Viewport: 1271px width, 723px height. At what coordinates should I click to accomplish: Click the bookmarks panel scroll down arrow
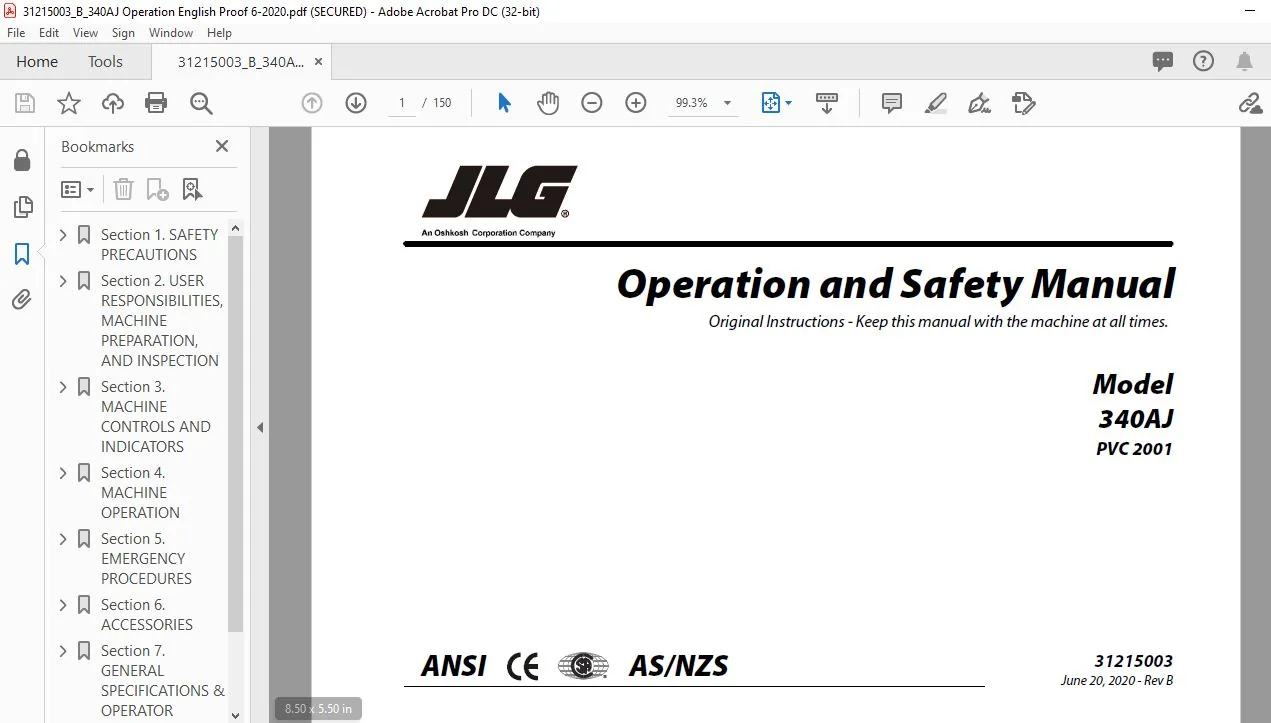tap(236, 714)
